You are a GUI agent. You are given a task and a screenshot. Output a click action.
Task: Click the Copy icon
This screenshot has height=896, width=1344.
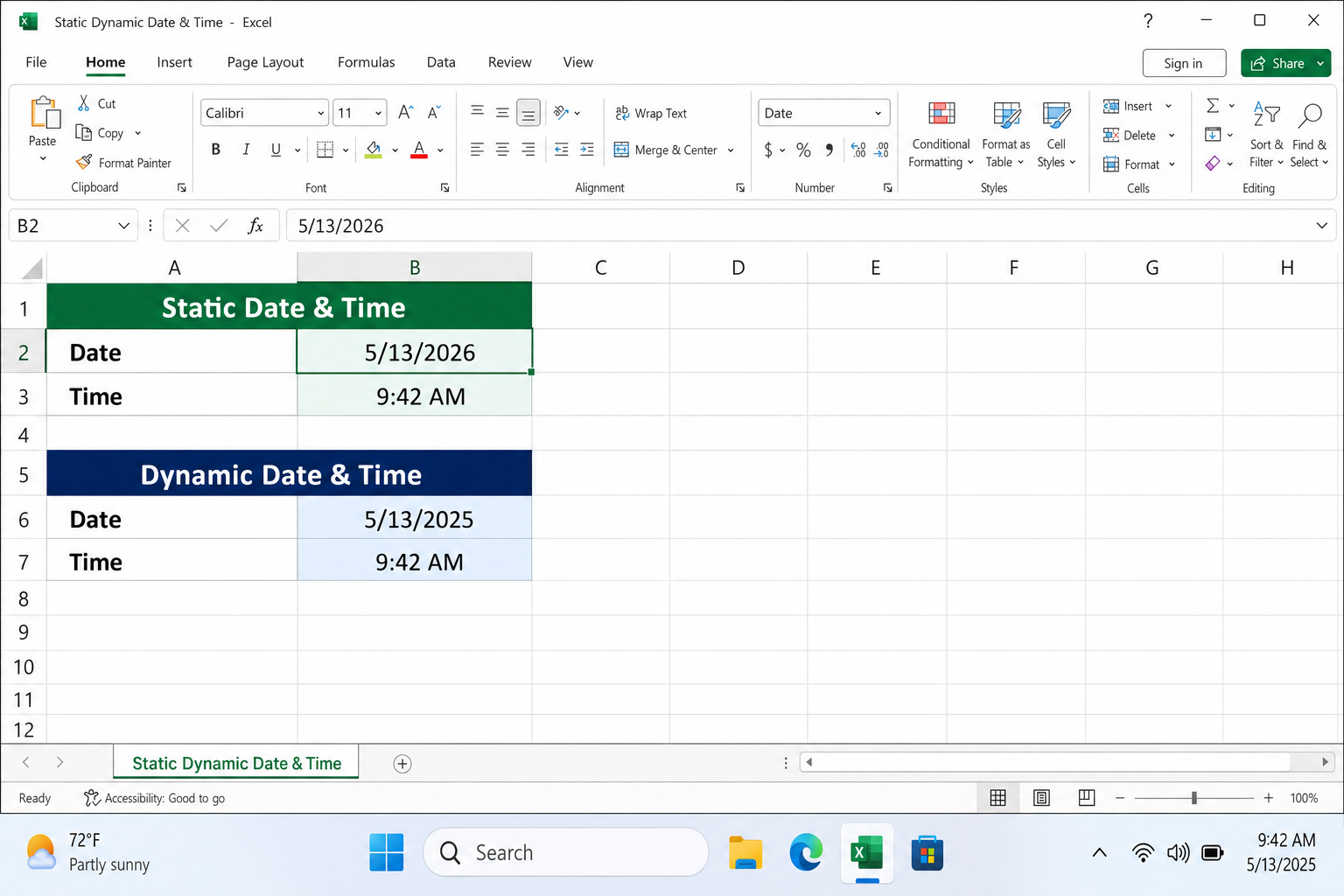click(84, 132)
